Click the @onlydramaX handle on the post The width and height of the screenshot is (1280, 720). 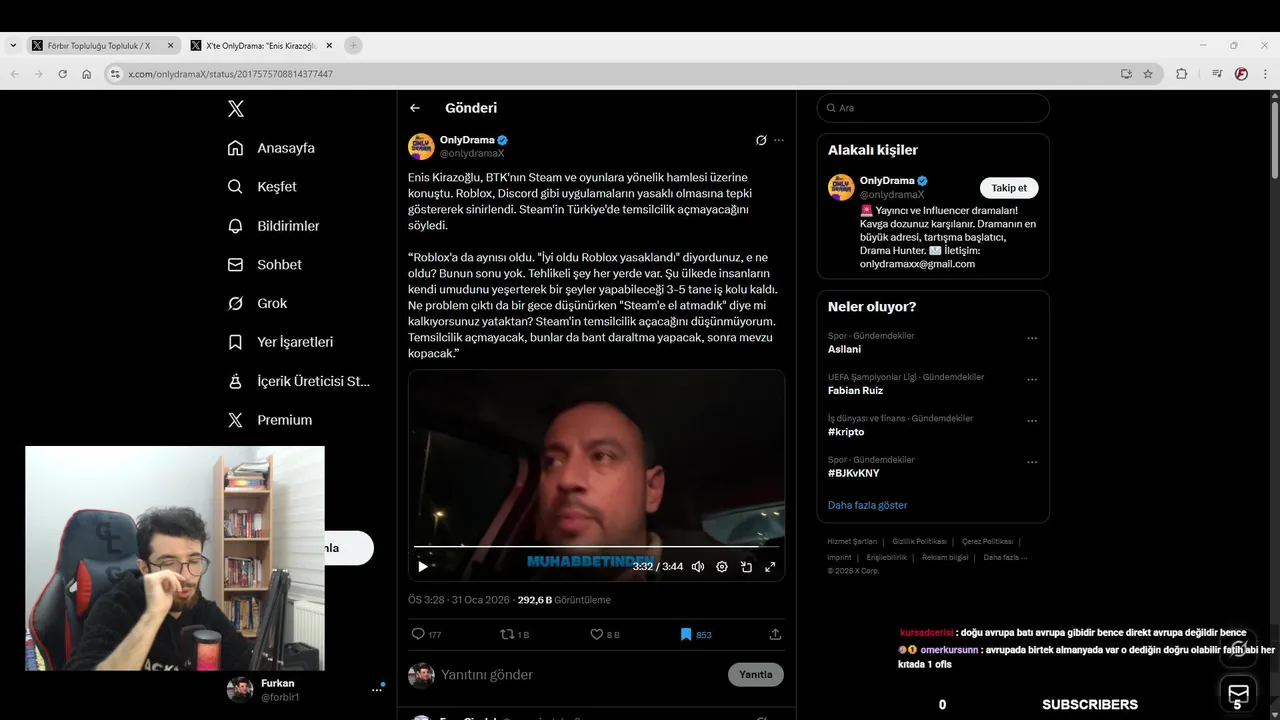pos(472,153)
